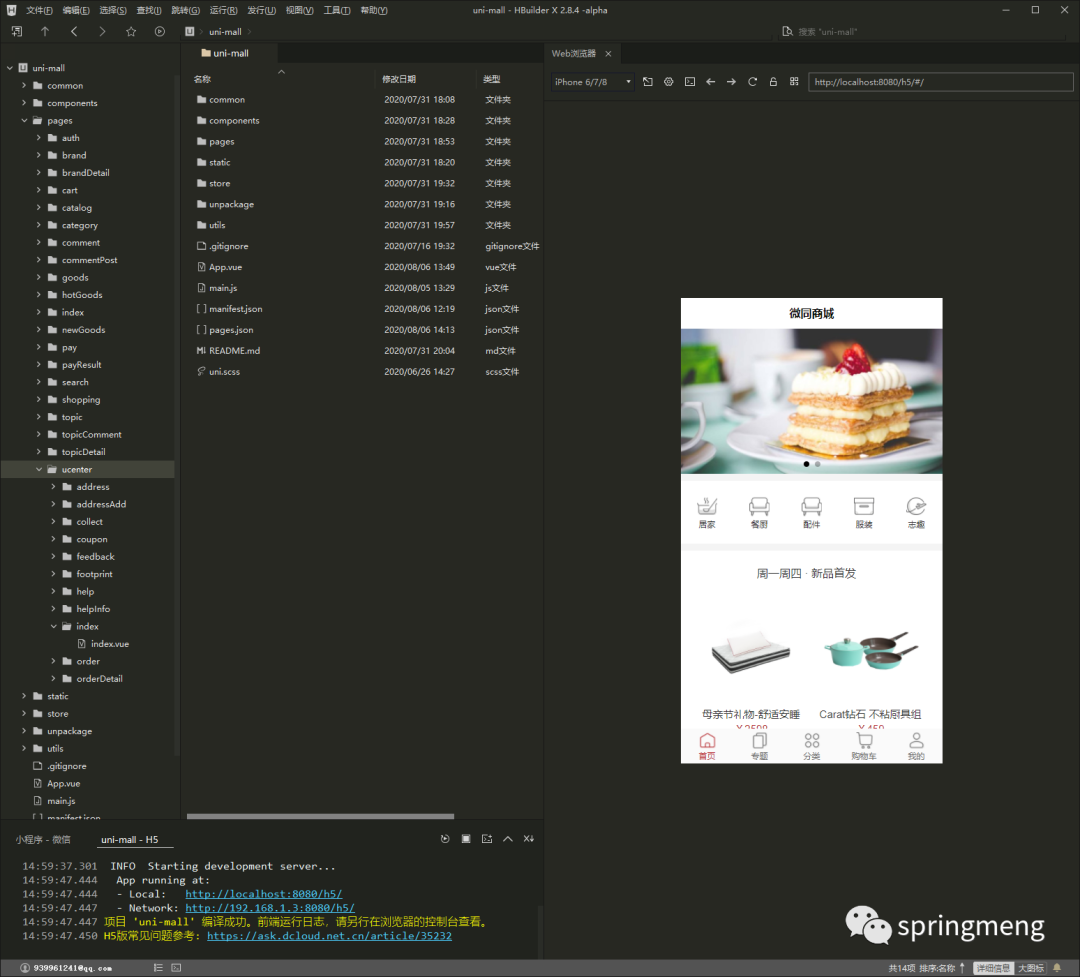1080x977 pixels.
Task: Collapse the console panel with up chevron
Action: pos(508,839)
